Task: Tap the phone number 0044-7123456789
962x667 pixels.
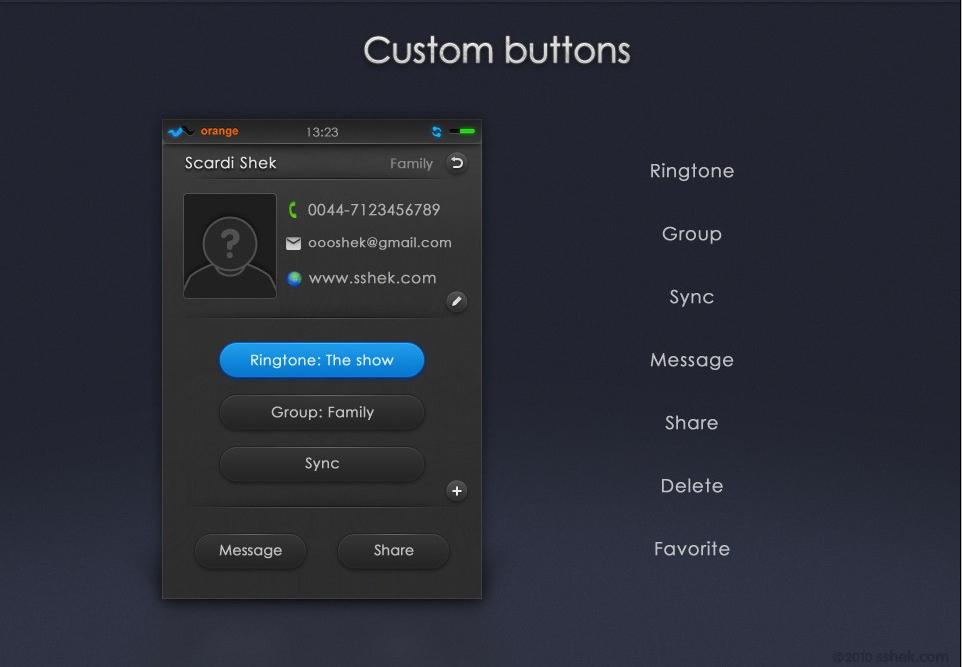Action: pos(374,210)
